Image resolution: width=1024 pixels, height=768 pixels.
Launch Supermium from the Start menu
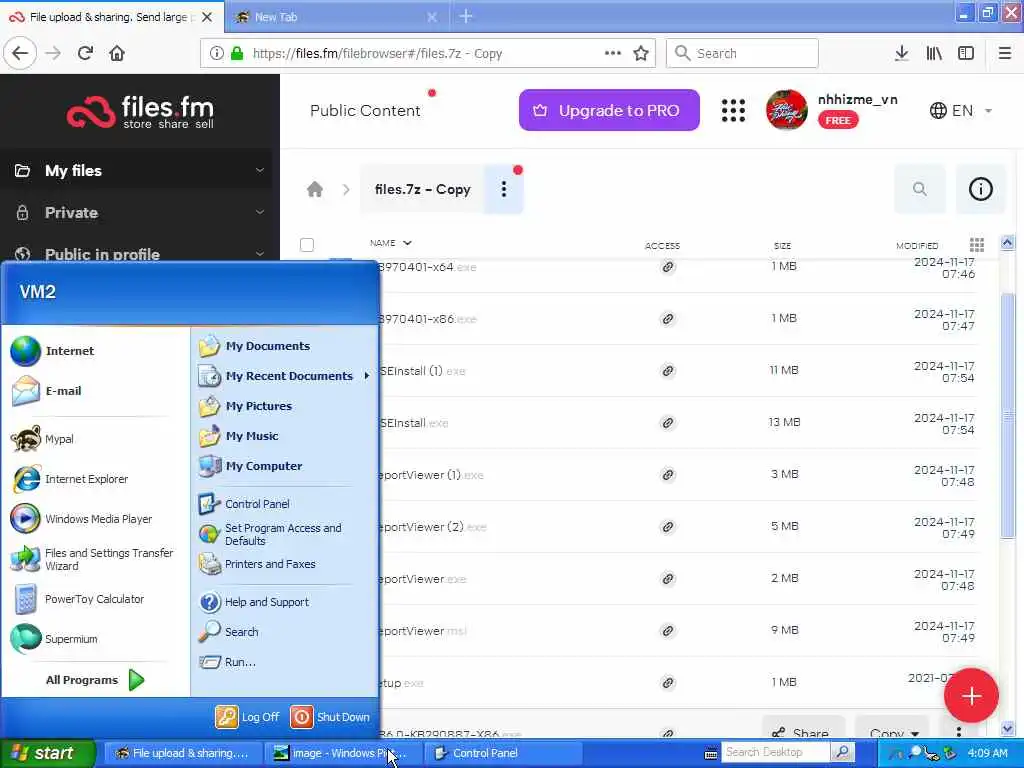[x=55, y=639]
